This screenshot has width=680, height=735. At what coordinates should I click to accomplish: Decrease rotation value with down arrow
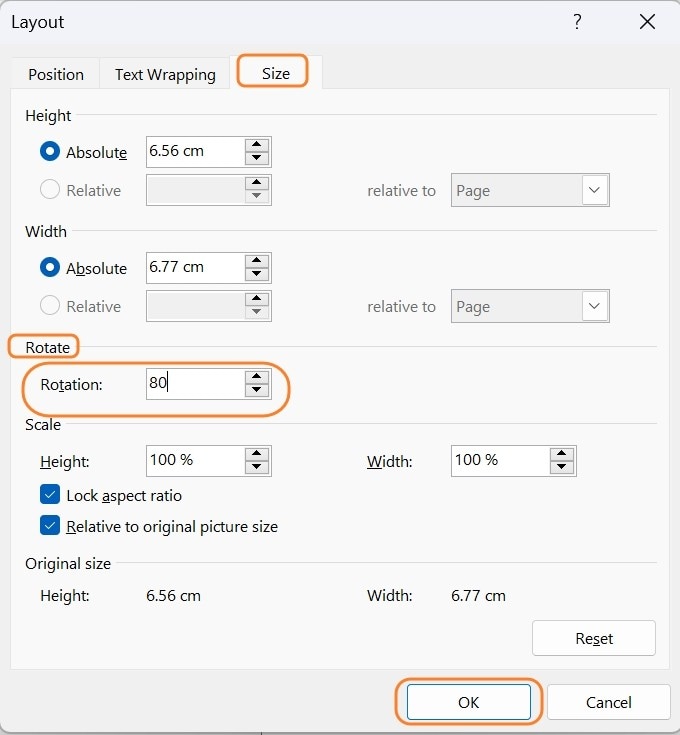(x=258, y=391)
